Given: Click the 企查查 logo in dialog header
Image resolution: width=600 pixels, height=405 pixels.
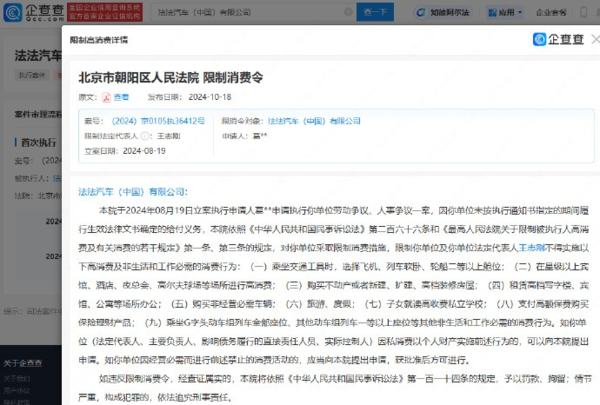Looking at the screenshot, I should tap(558, 39).
